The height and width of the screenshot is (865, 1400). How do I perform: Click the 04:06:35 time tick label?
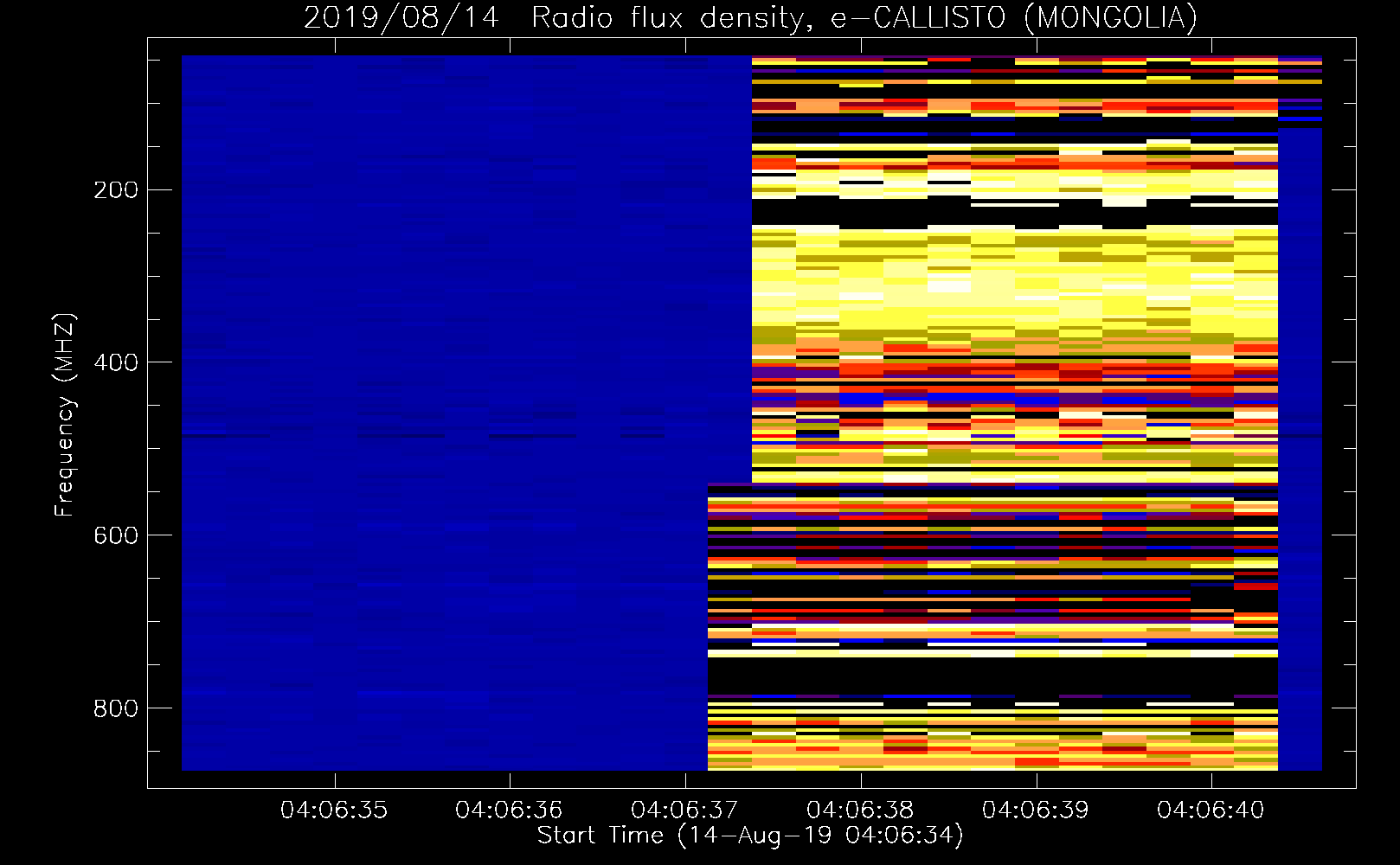click(x=334, y=811)
